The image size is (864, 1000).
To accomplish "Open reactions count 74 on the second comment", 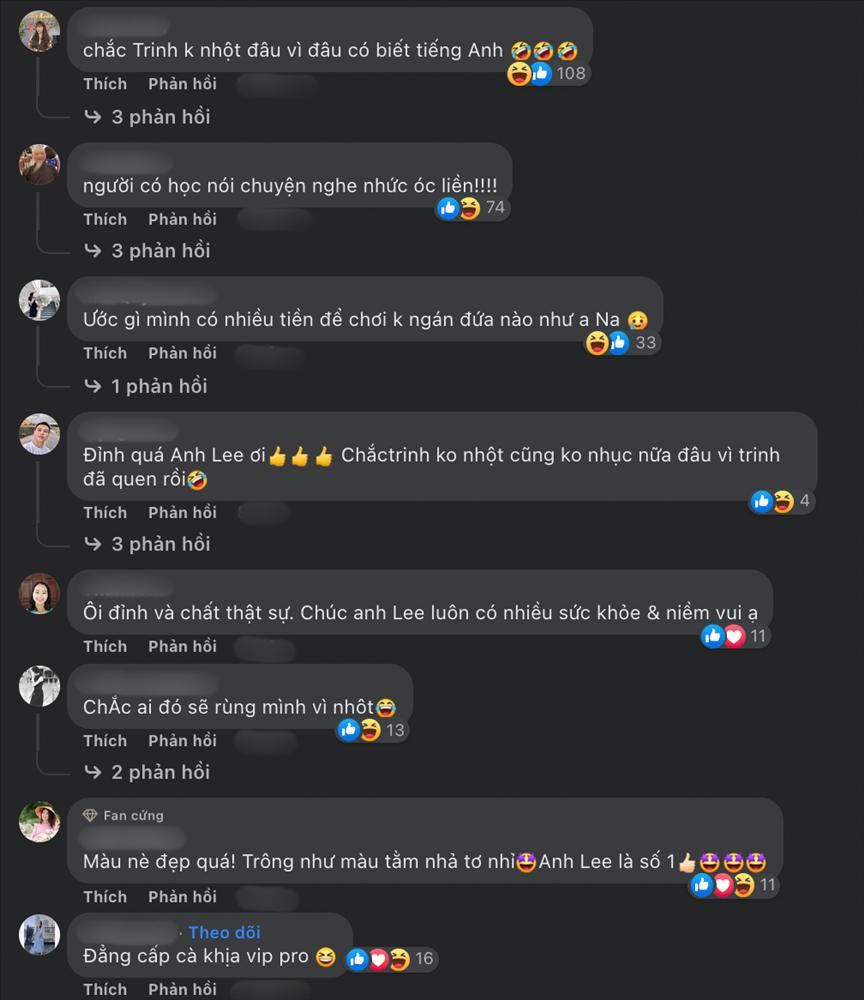I will tap(472, 208).
